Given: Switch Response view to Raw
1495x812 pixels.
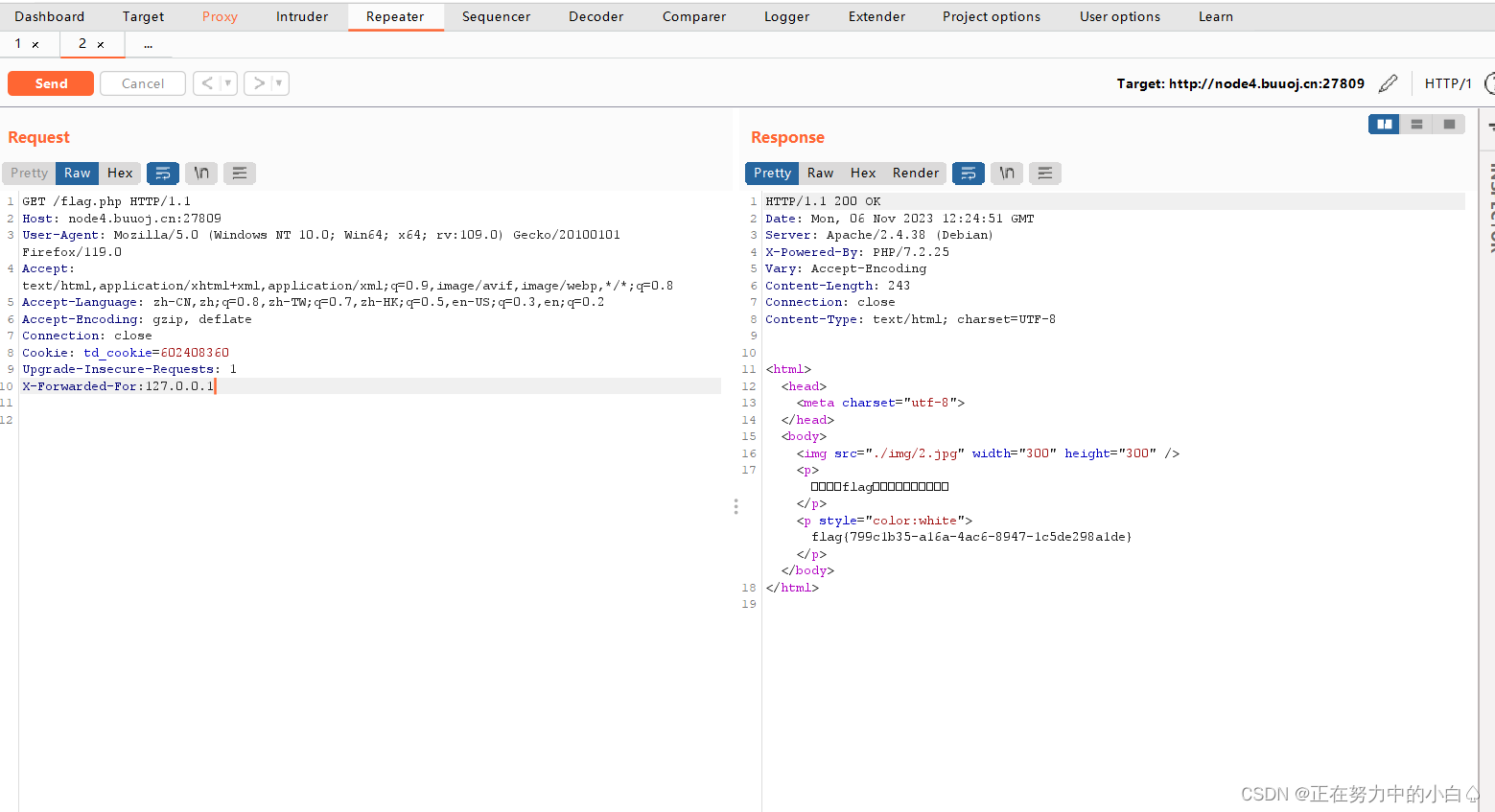Looking at the screenshot, I should (x=820, y=173).
